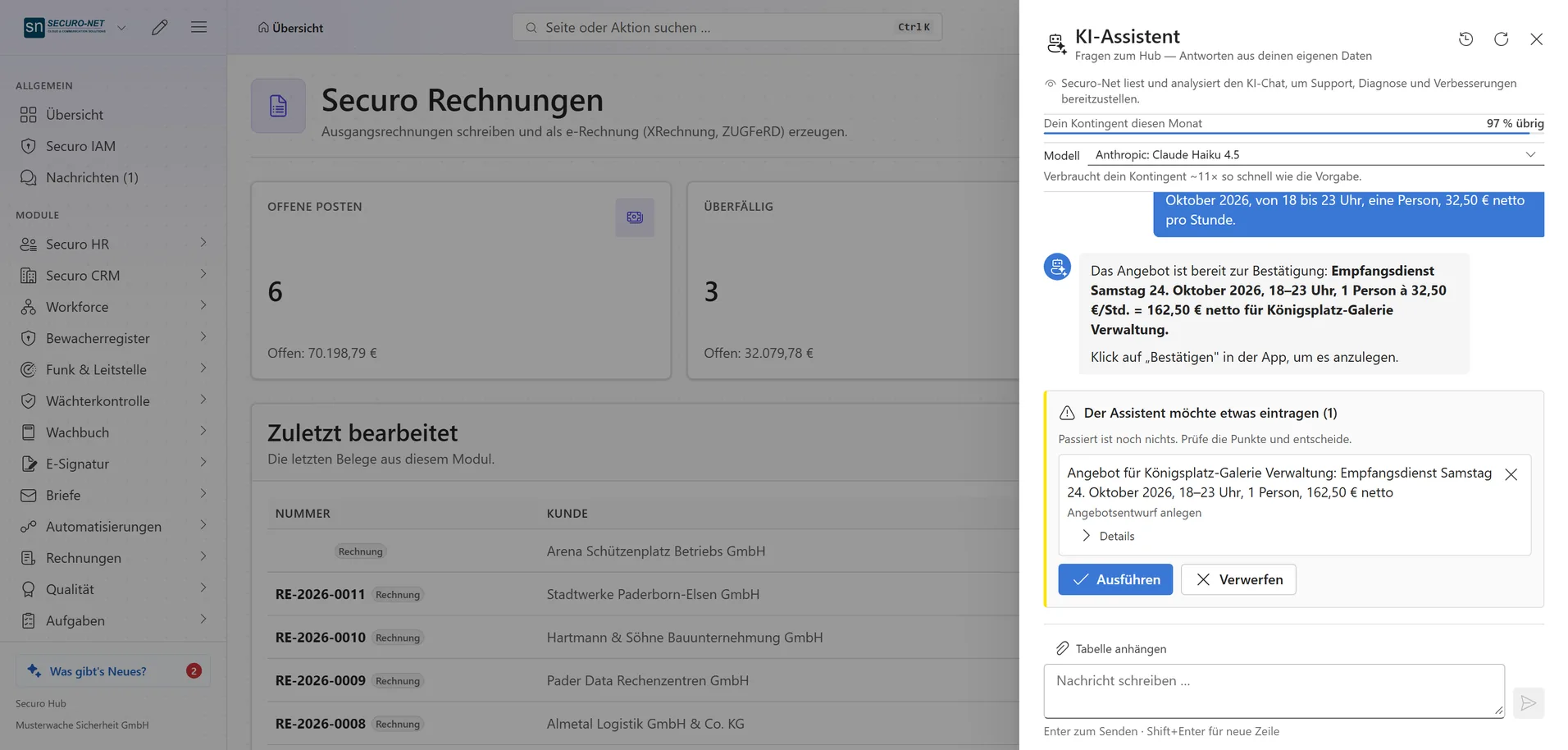Screen dimensions: 1568x750
Task: Focus the Nachricht schreiben text field
Action: coord(1274,691)
